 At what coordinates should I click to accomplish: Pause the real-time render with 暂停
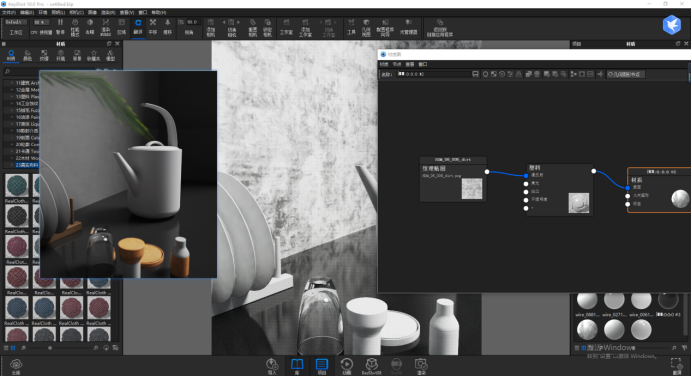click(60, 26)
